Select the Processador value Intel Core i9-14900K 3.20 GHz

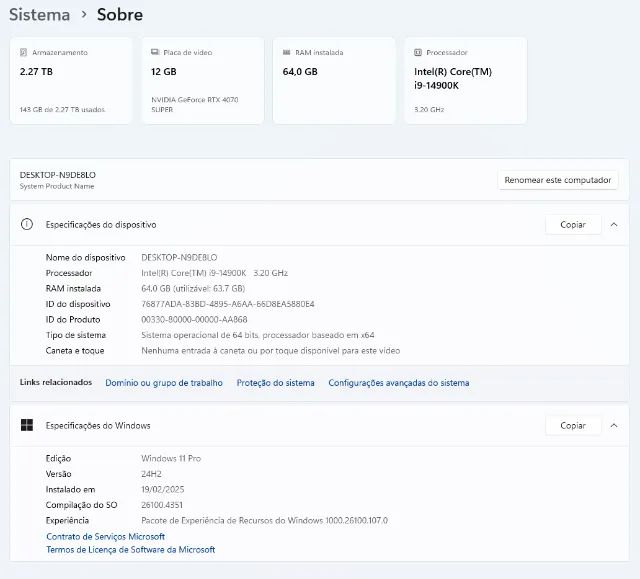[x=214, y=273]
